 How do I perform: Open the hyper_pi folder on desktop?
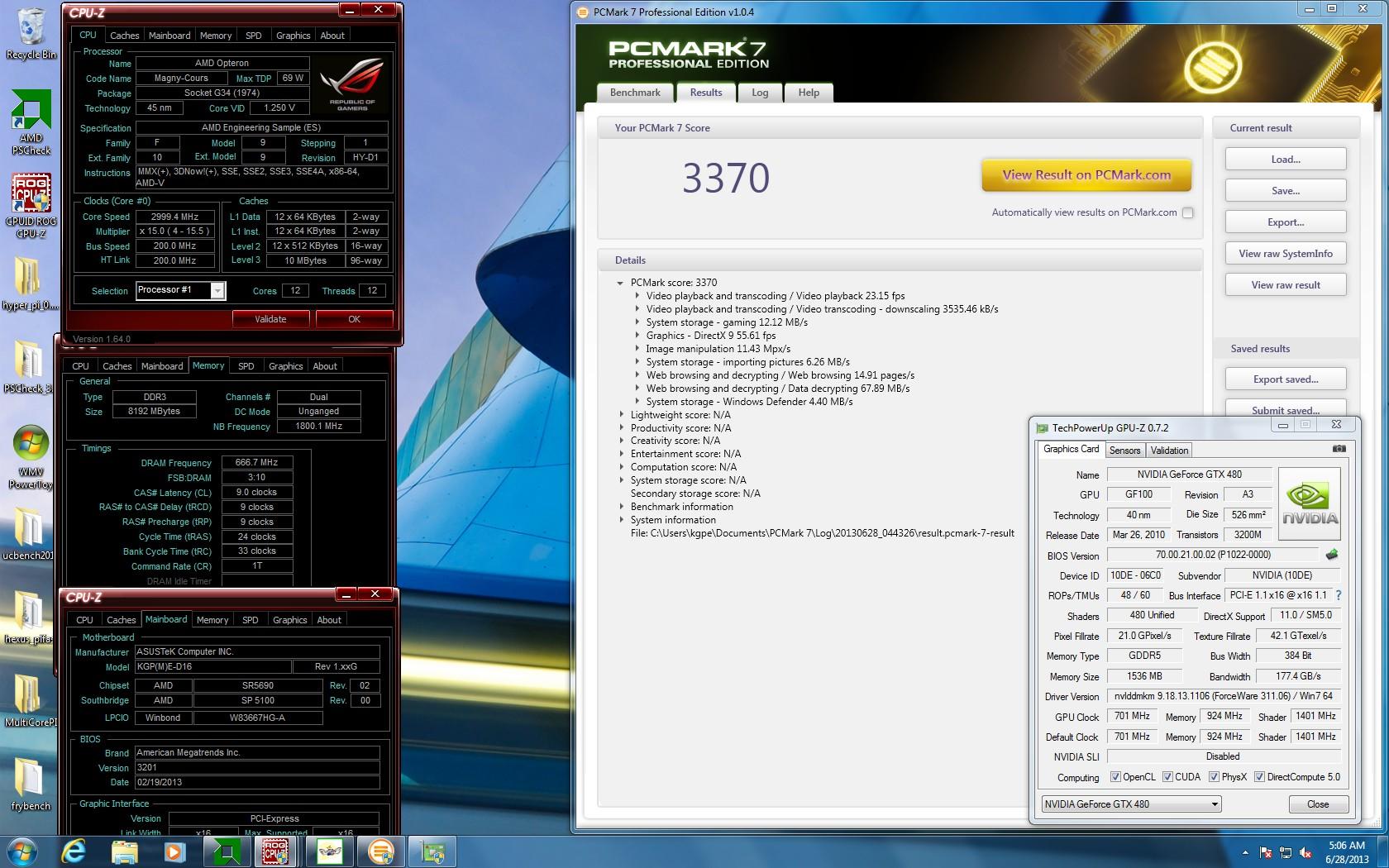pos(29,284)
